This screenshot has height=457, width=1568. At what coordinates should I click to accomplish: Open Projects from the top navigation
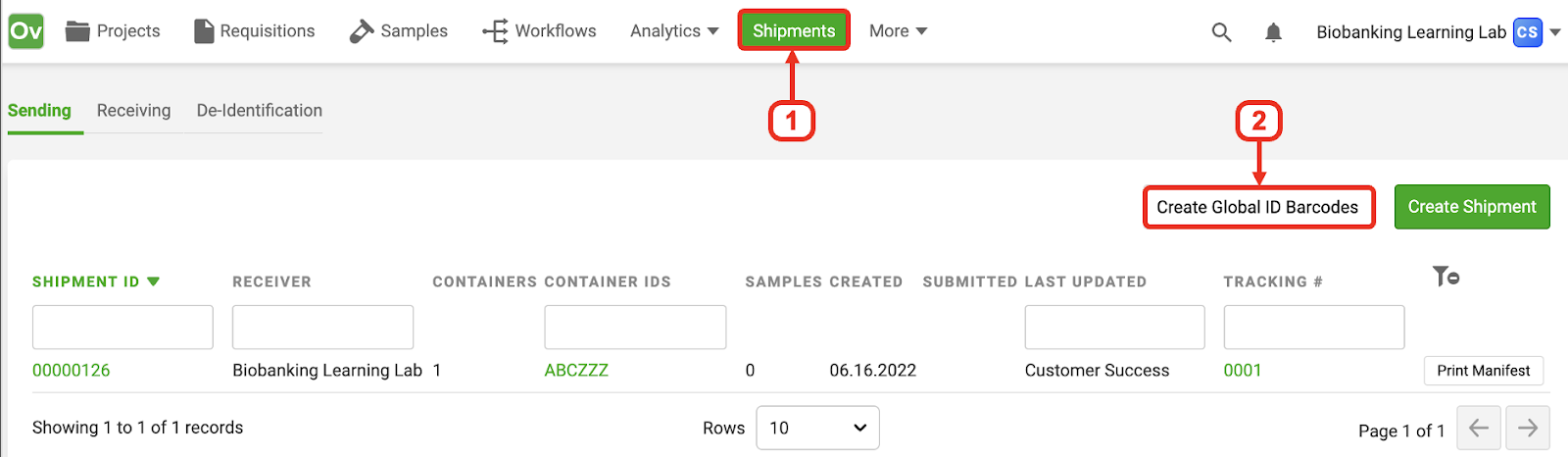113,31
